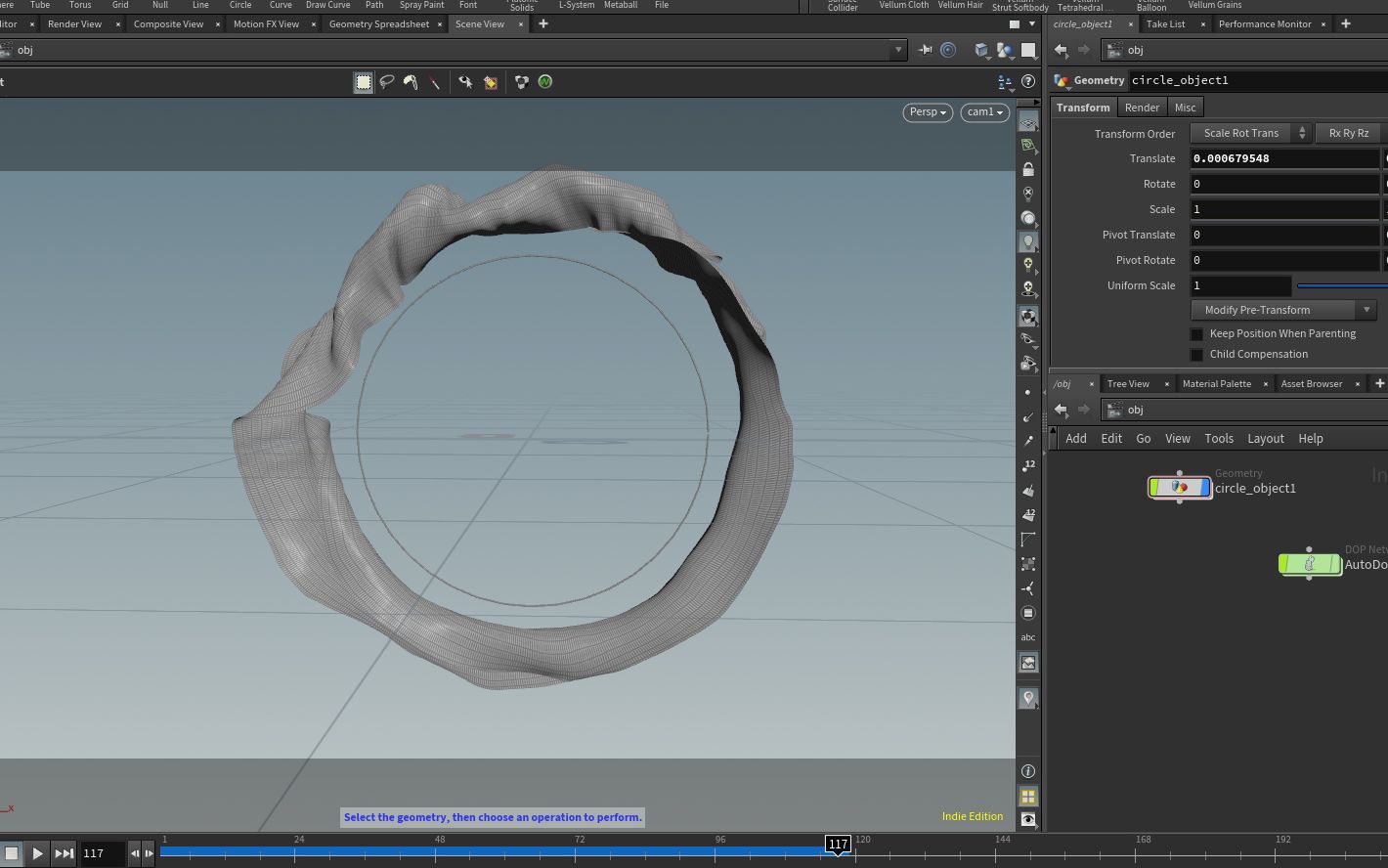Enable Keep Position When Parenting
This screenshot has height=868, width=1388.
1196,334
